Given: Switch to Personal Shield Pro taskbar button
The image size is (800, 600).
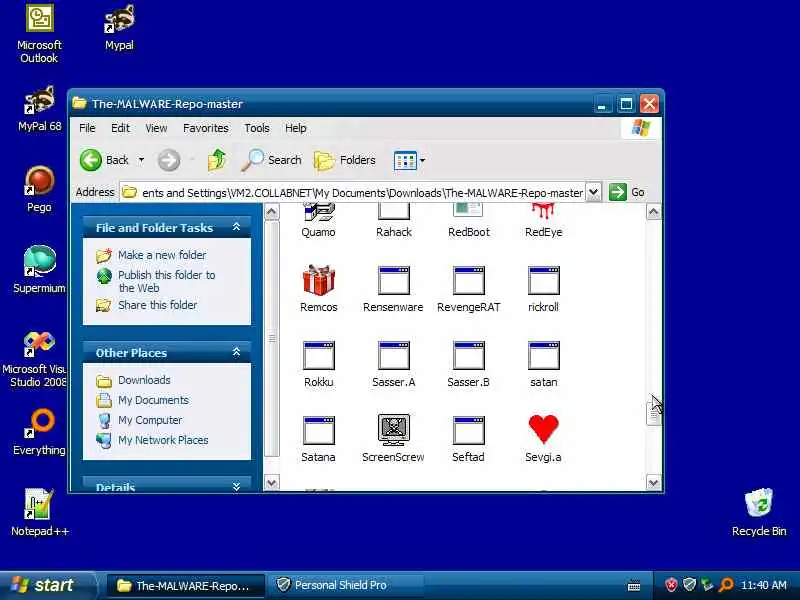Looking at the screenshot, I should click(x=348, y=585).
